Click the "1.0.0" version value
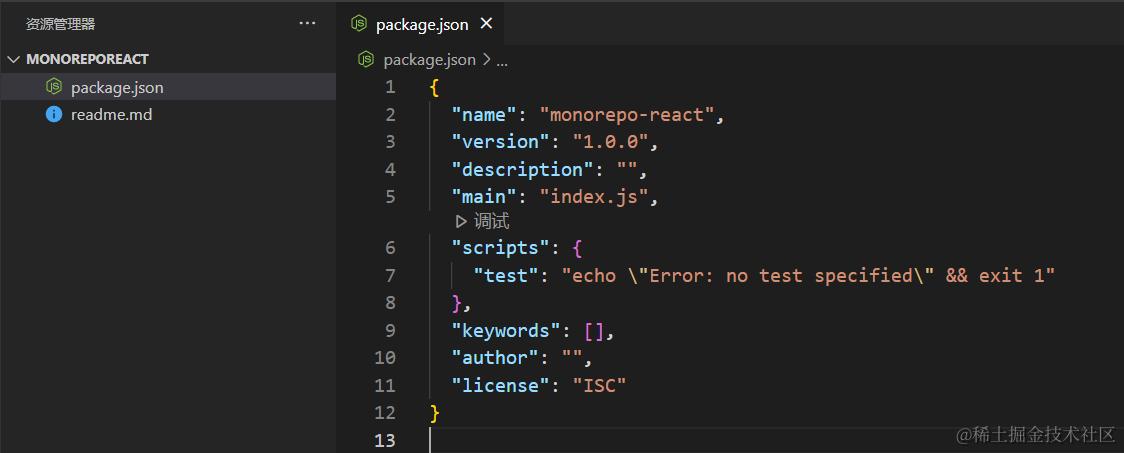The width and height of the screenshot is (1124, 453). 610,142
